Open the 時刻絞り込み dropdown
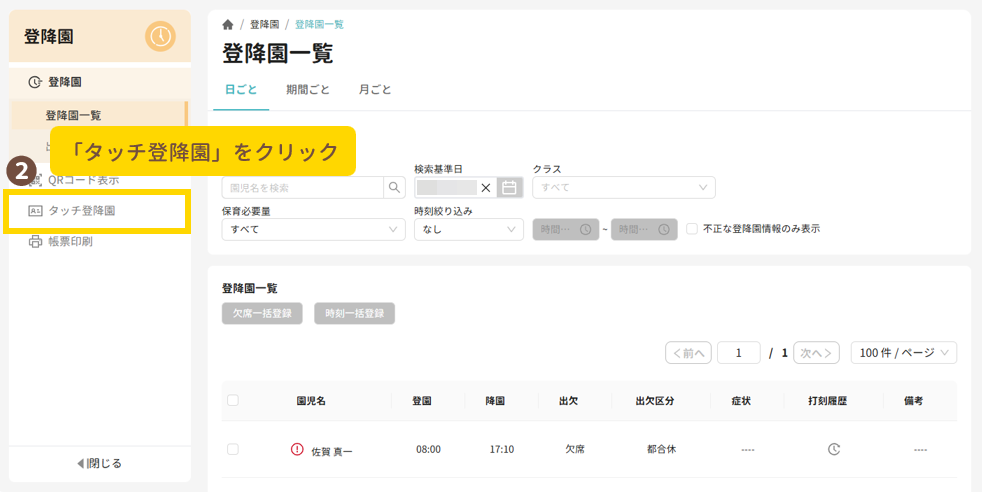This screenshot has height=492, width=982. (x=468, y=229)
